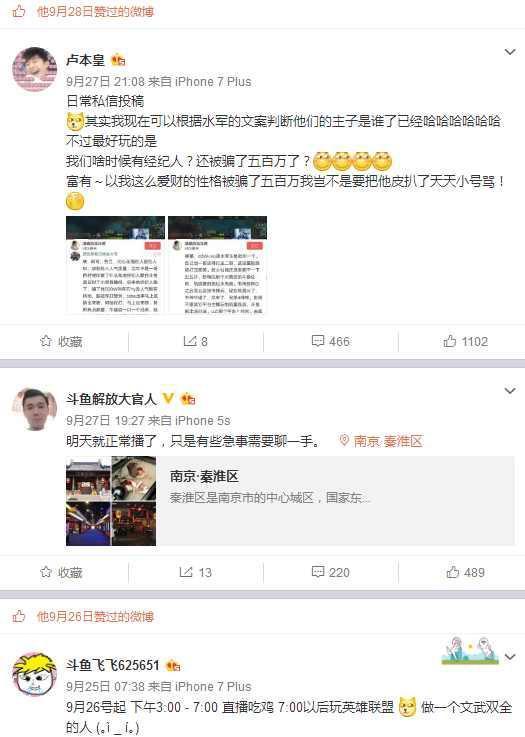This screenshot has height=737, width=525.
Task: View first attached screenshot in 卢本皇 post
Action: click(116, 265)
